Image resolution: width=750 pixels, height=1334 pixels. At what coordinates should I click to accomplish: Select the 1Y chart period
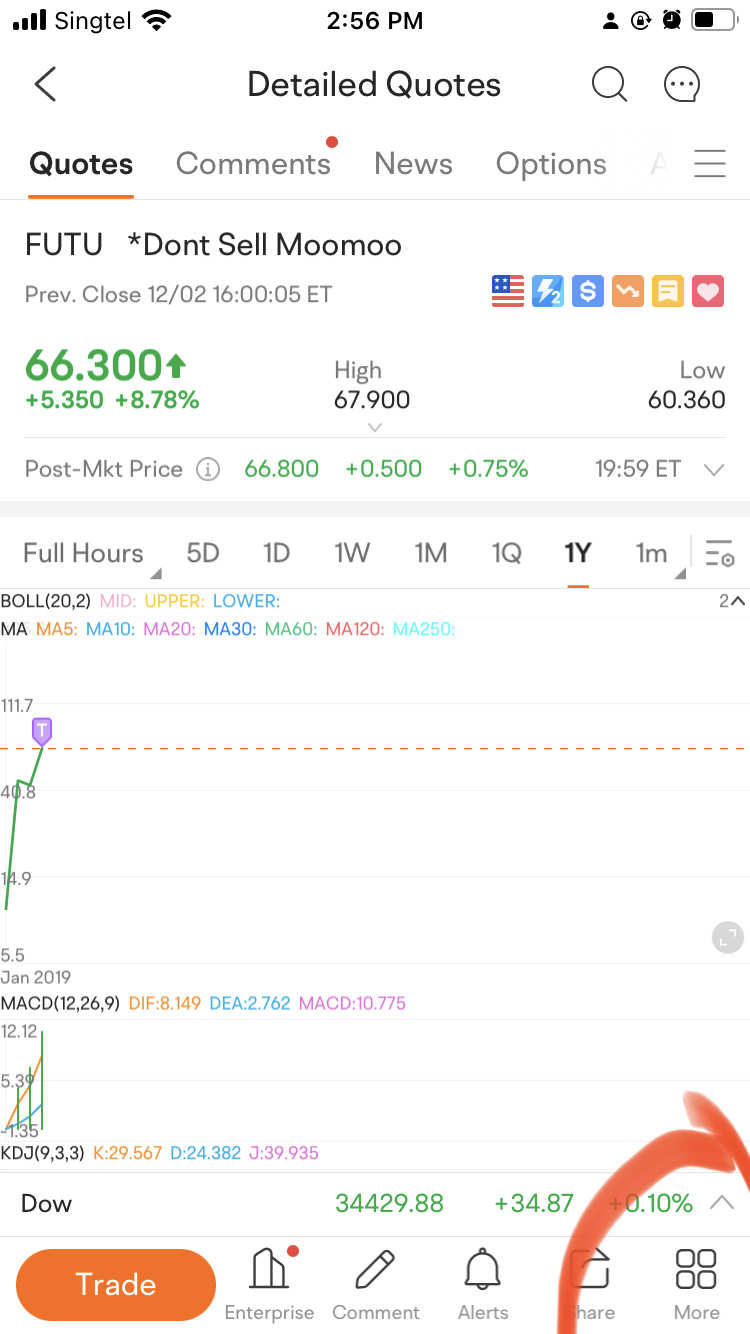577,553
